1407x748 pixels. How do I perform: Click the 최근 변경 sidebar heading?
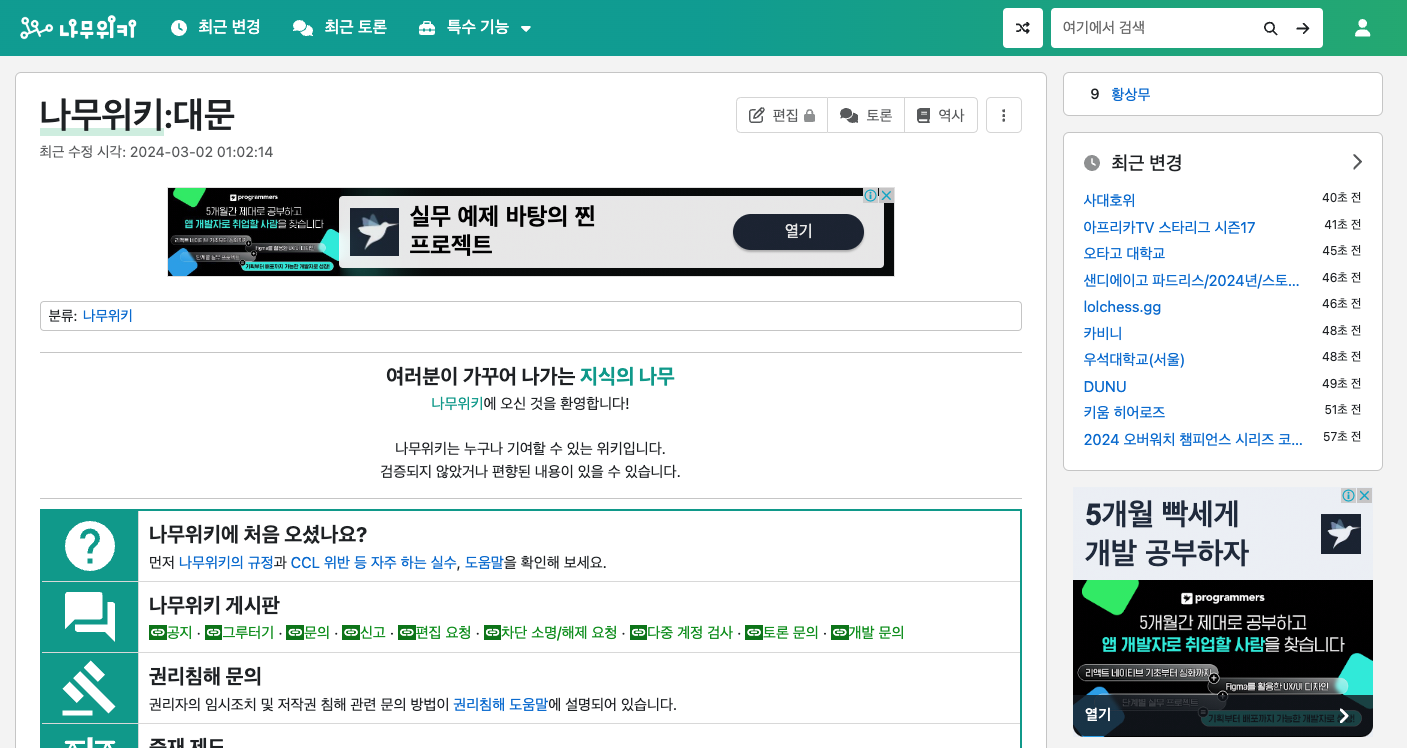[1146, 162]
